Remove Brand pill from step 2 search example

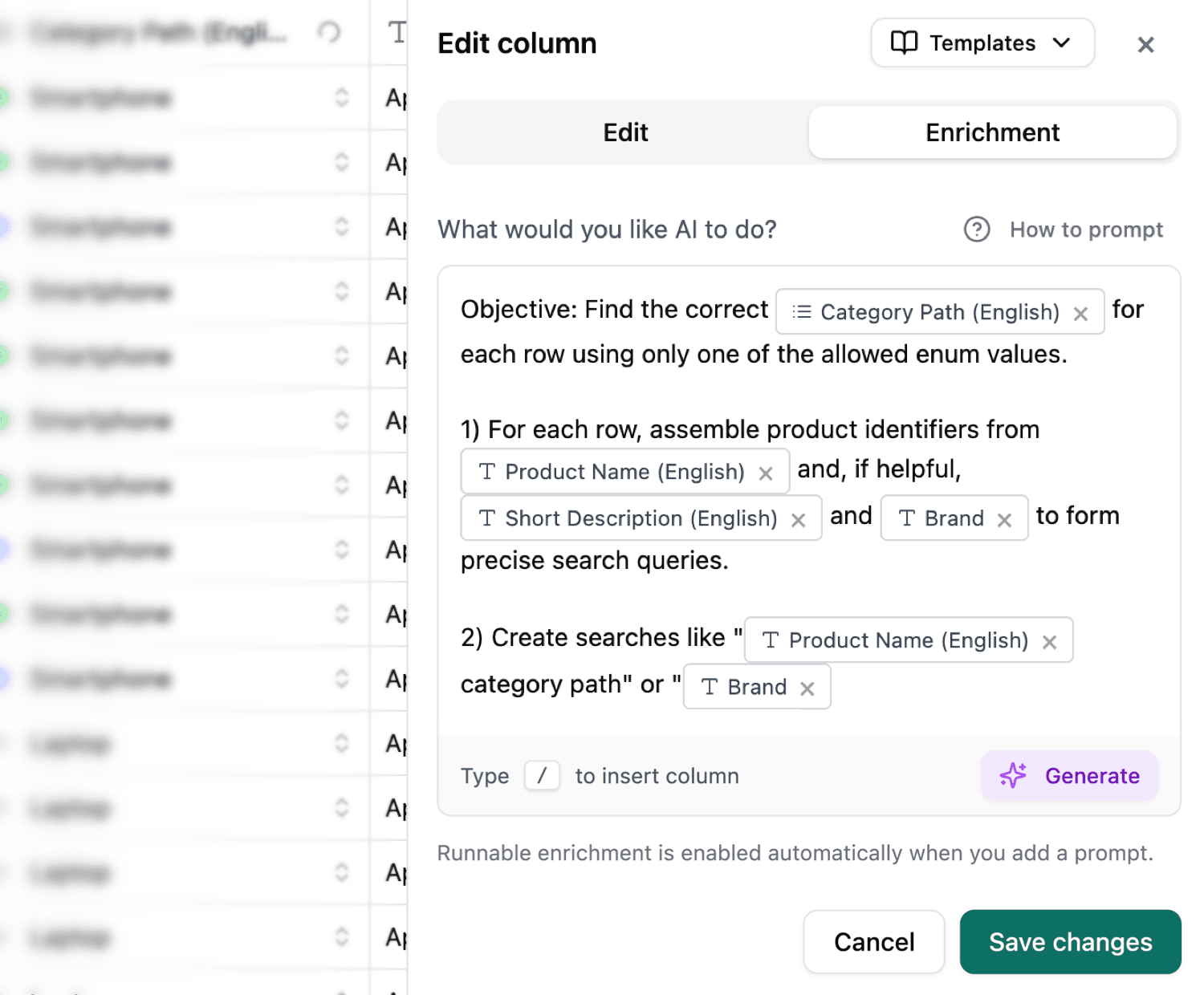pyautogui.click(x=807, y=687)
